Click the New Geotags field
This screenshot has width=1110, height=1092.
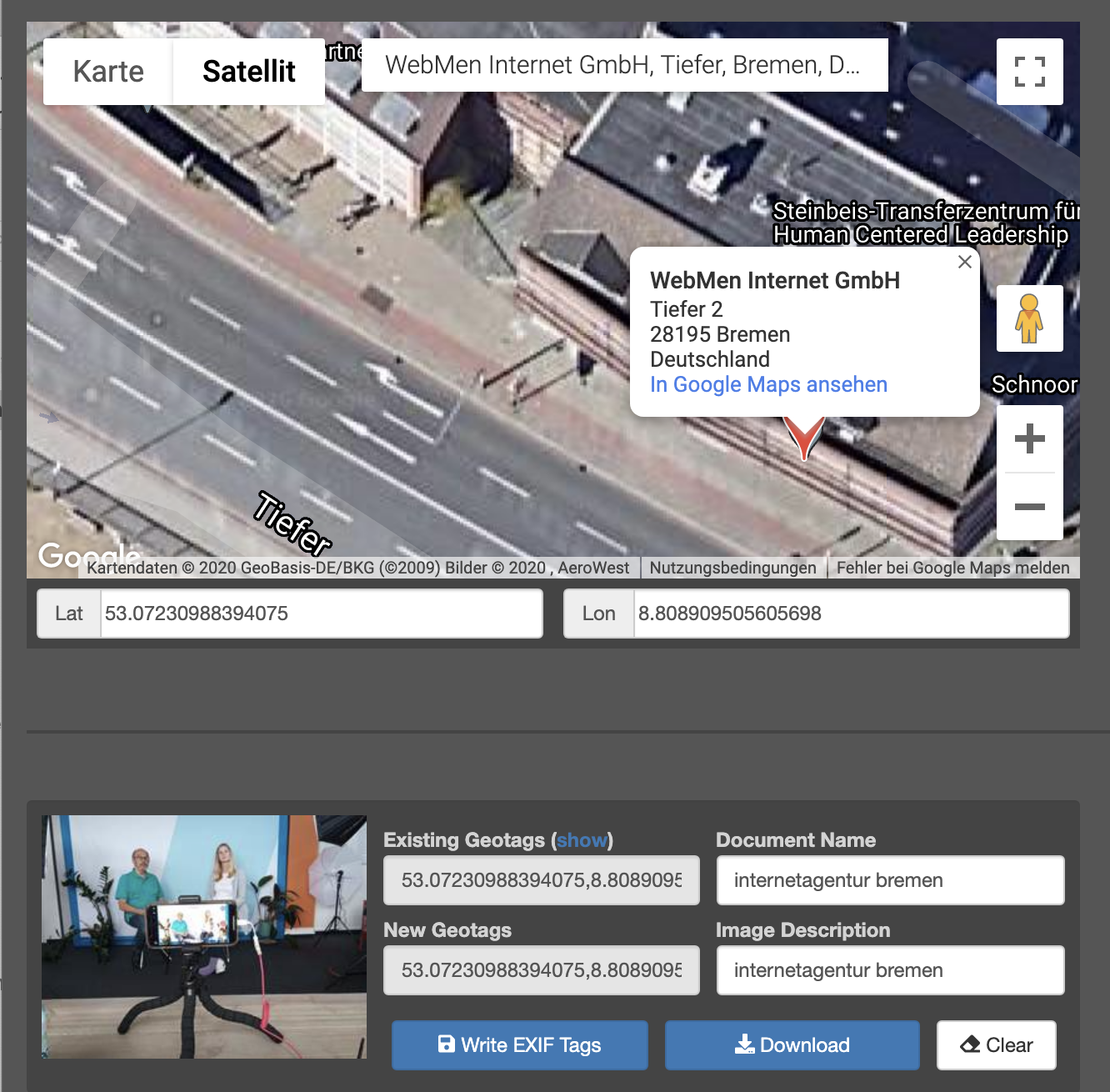coord(542,970)
